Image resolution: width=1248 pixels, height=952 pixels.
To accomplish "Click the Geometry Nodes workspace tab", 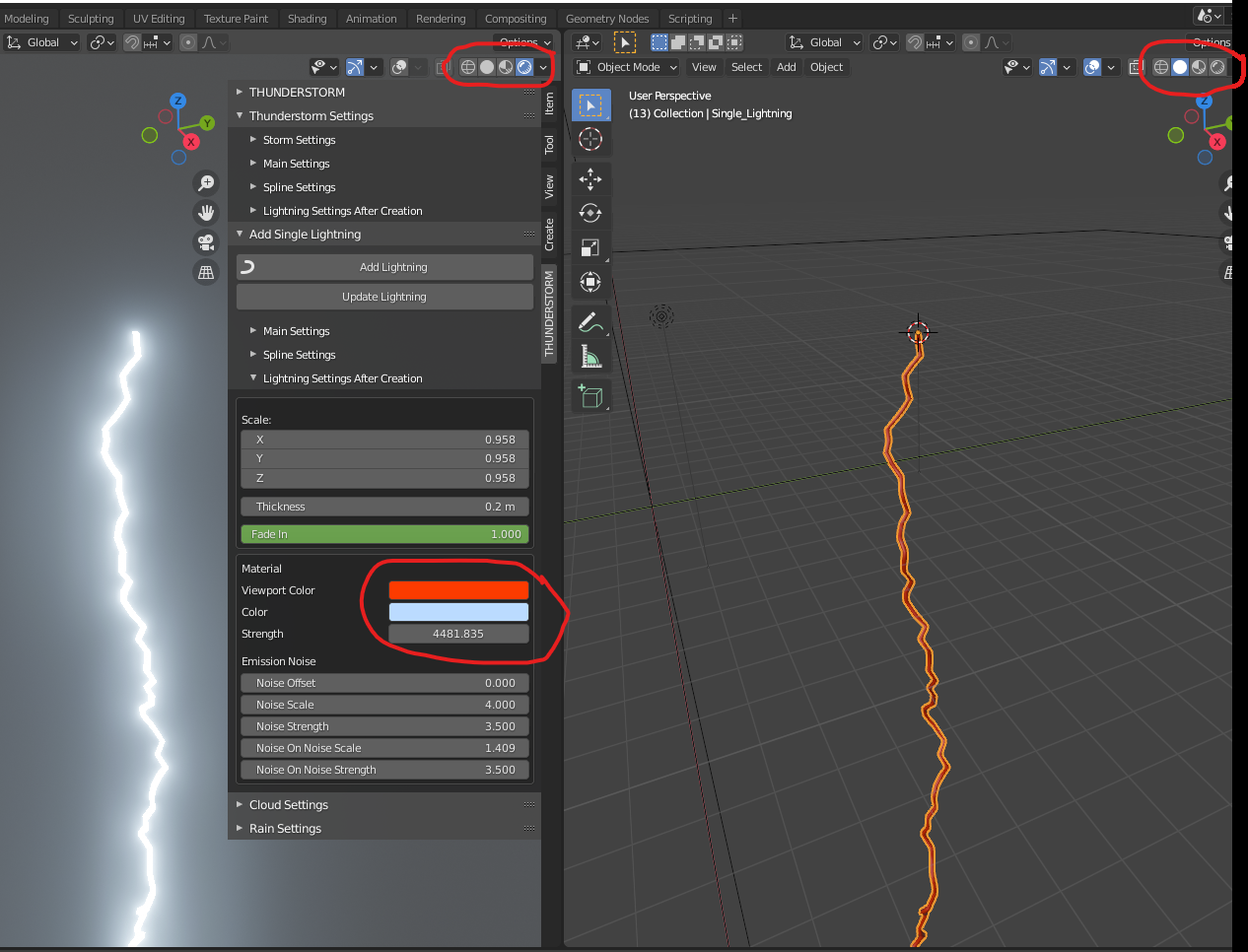I will coord(607,18).
